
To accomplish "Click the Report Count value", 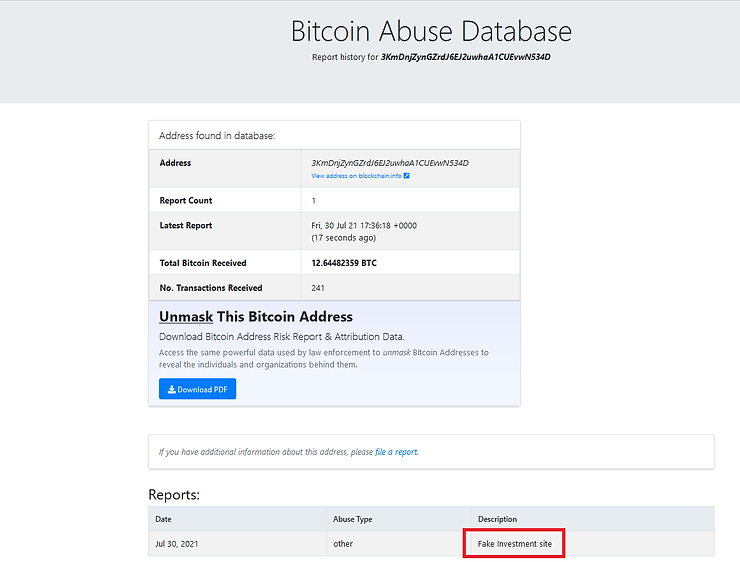I will click(314, 200).
